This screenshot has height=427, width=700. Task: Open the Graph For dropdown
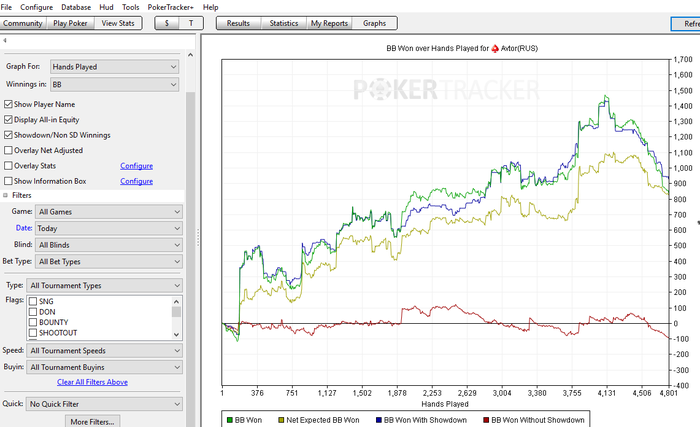[114, 67]
